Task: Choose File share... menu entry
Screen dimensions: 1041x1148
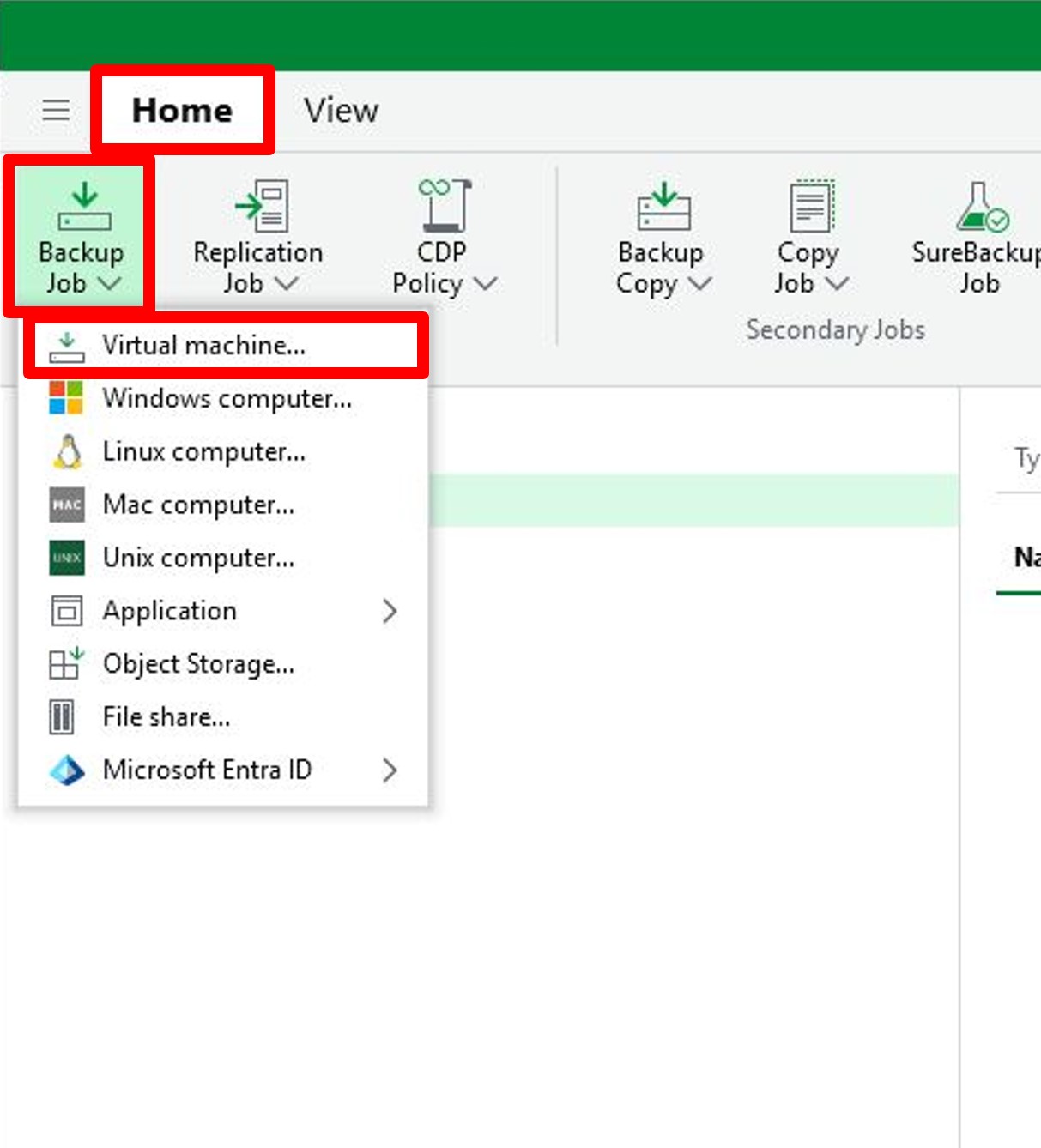Action: click(223, 717)
